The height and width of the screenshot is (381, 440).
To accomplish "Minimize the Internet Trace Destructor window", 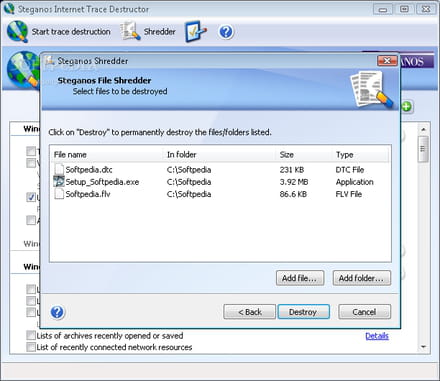I will point(383,9).
